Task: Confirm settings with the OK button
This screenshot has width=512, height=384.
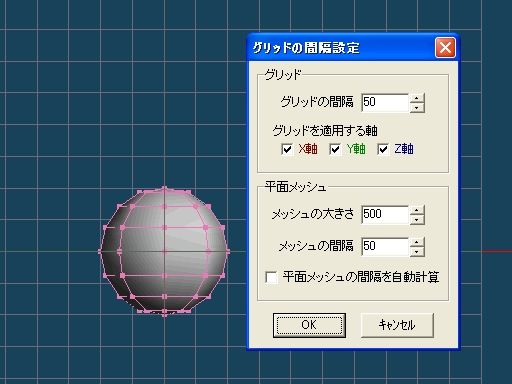Action: click(x=309, y=325)
